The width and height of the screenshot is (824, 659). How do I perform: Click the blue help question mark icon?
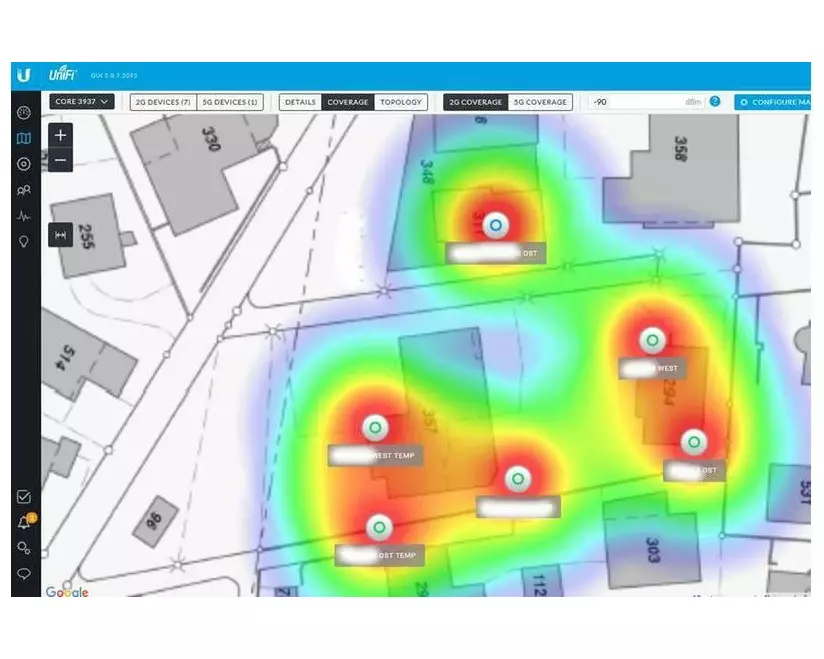tap(715, 102)
